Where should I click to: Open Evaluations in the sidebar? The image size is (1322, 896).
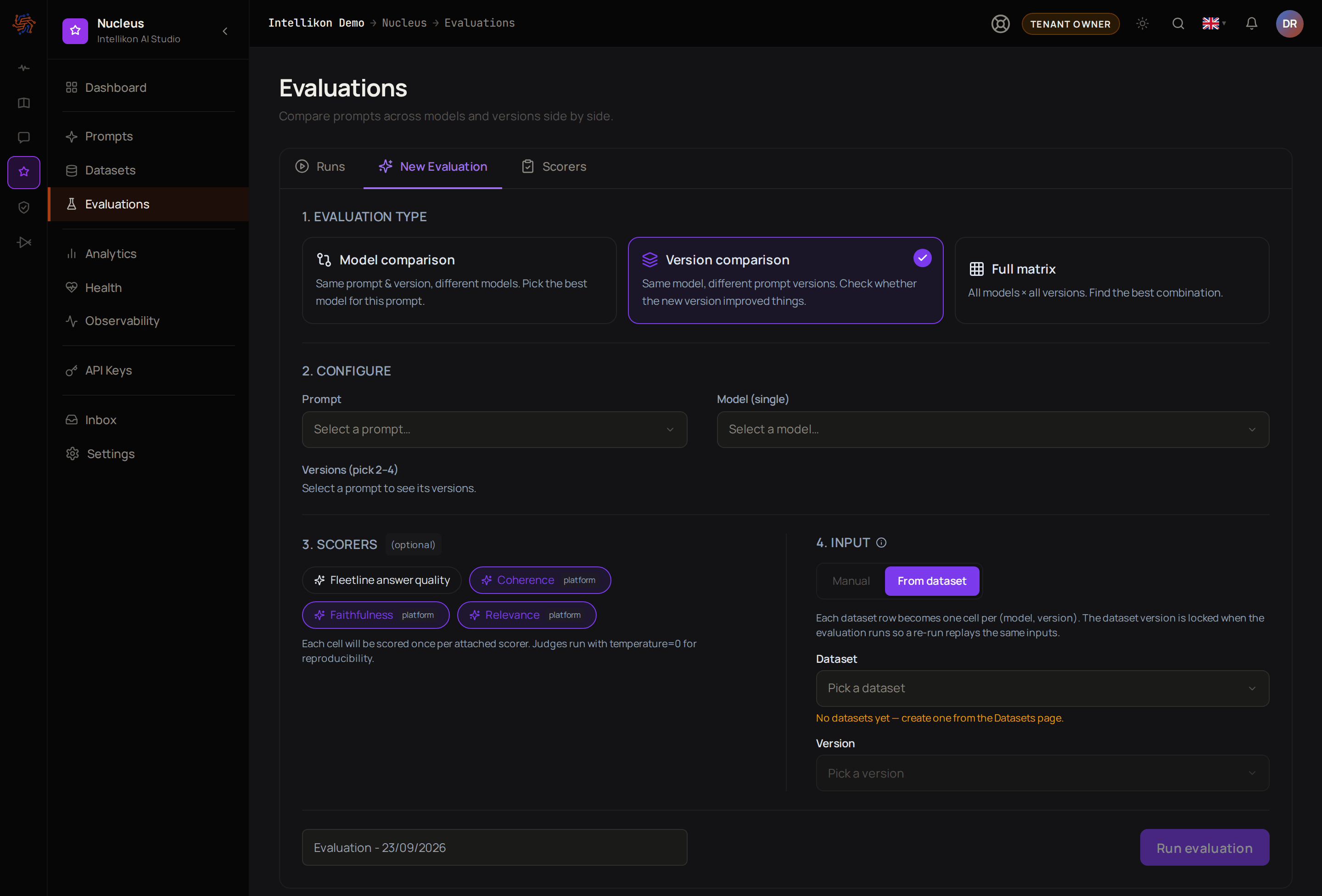(148, 204)
